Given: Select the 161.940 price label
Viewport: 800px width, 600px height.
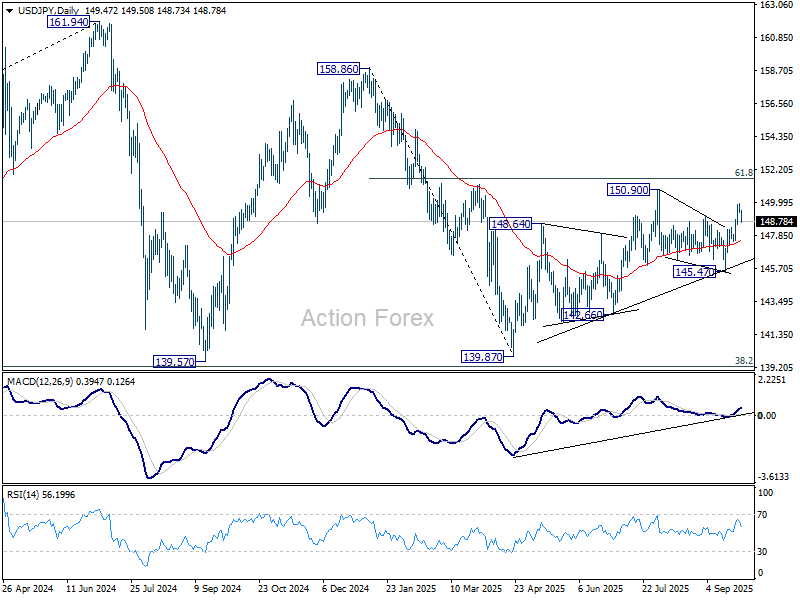Looking at the screenshot, I should coord(68,22).
